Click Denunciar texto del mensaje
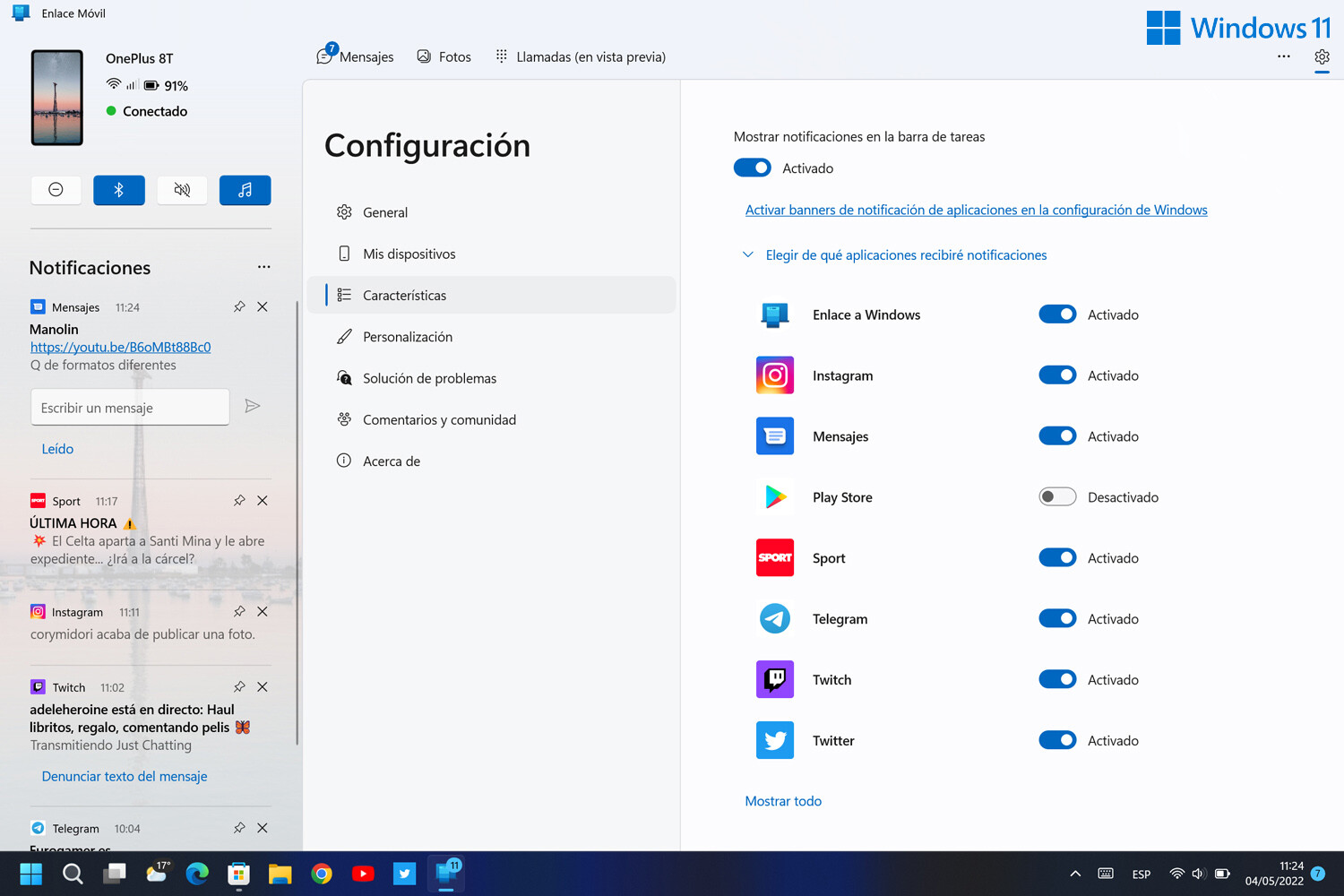 click(125, 776)
